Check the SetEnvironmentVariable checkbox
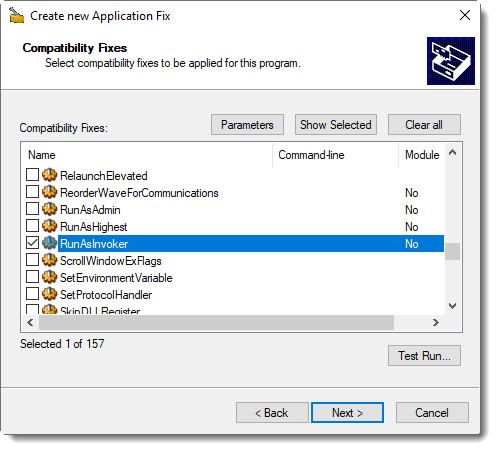The image size is (496, 450). pyautogui.click(x=32, y=277)
